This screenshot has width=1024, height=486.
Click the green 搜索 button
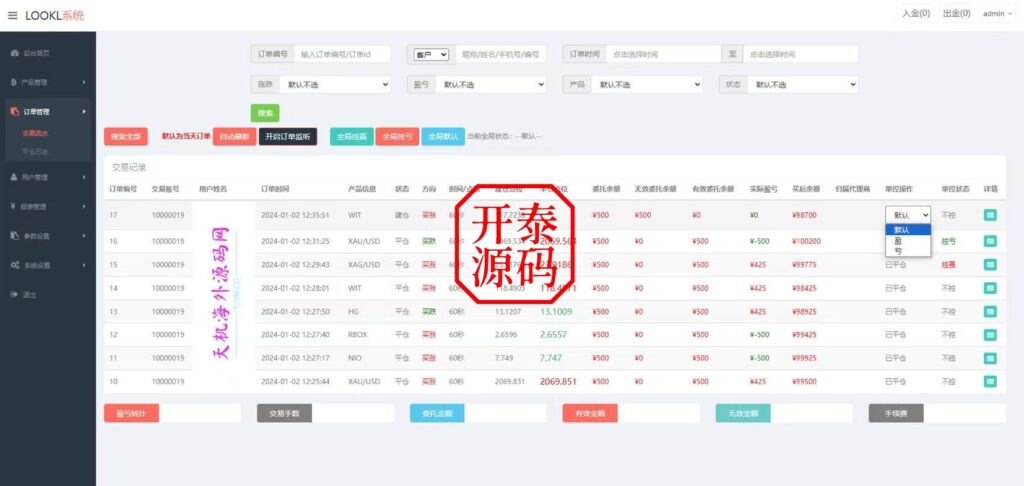pyautogui.click(x=265, y=113)
